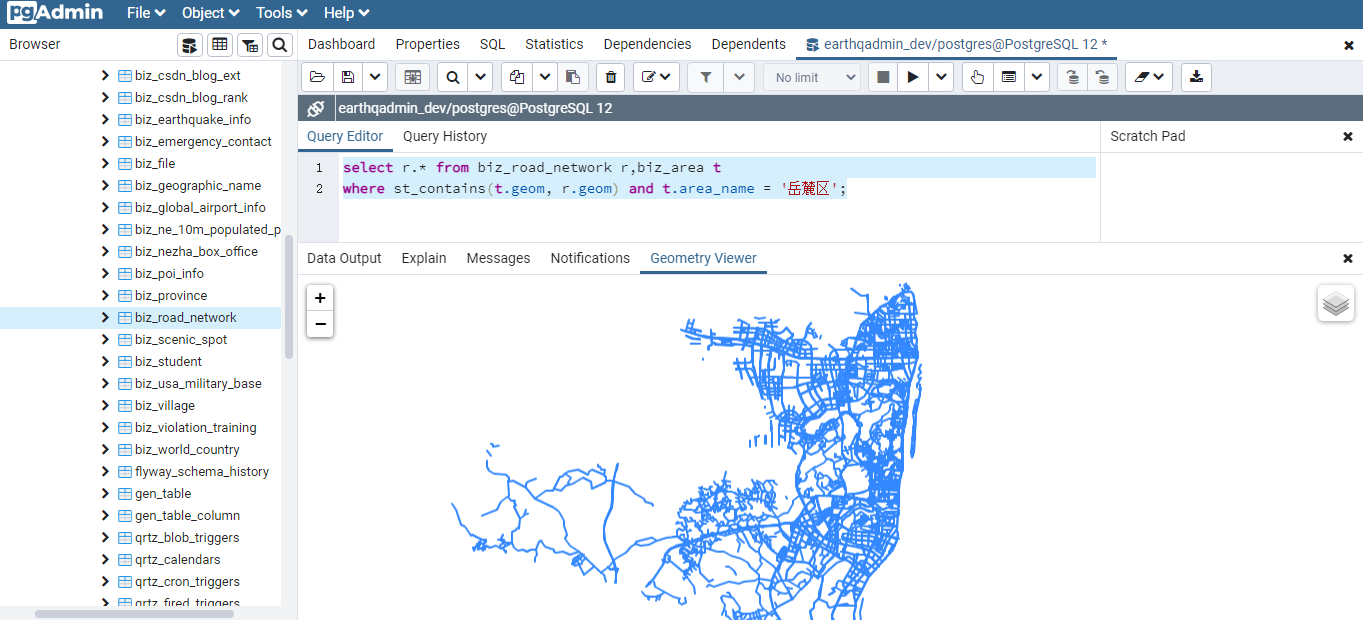
Task: Expand the biz_earthquake_info tree node
Action: pyautogui.click(x=105, y=119)
